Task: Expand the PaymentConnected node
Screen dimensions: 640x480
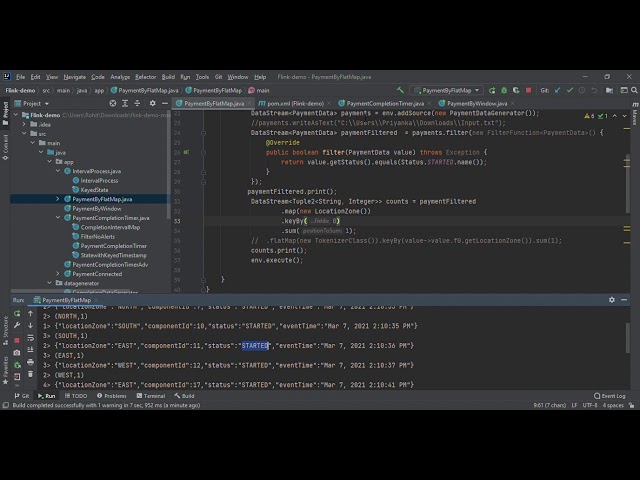Action: coord(58,273)
